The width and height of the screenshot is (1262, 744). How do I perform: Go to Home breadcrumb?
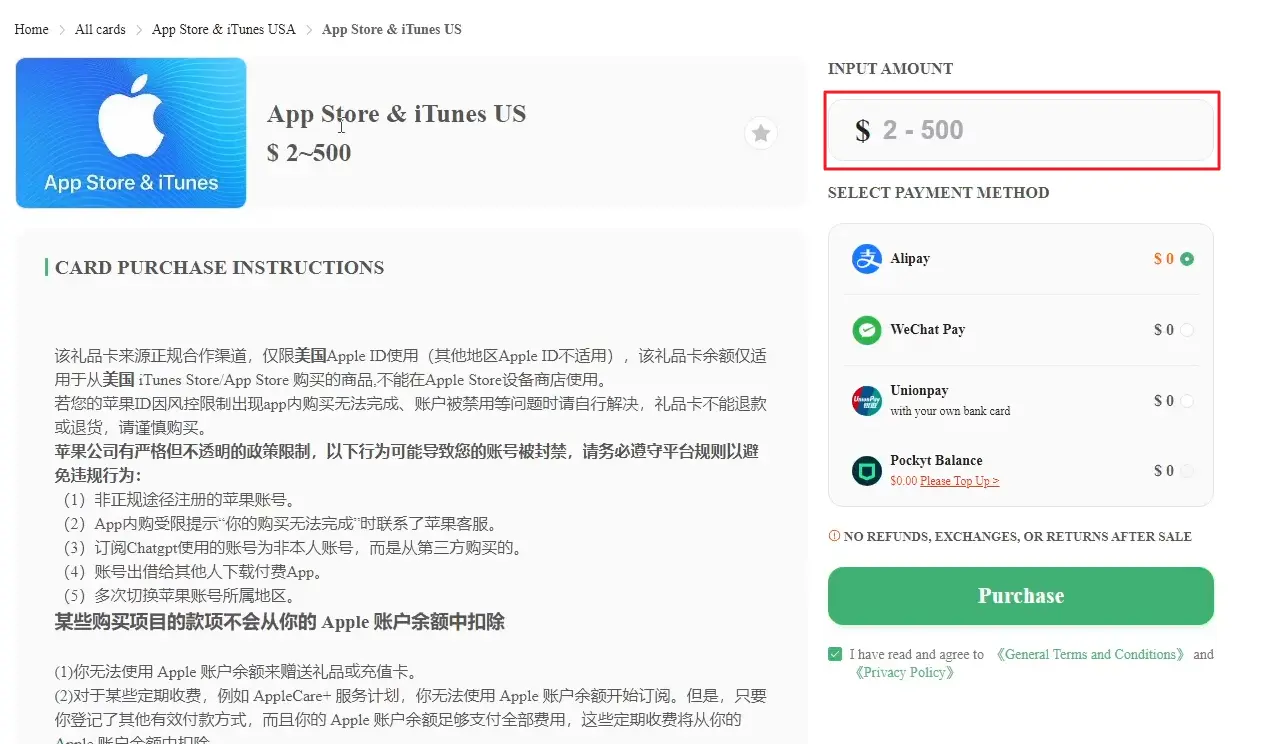[x=31, y=29]
